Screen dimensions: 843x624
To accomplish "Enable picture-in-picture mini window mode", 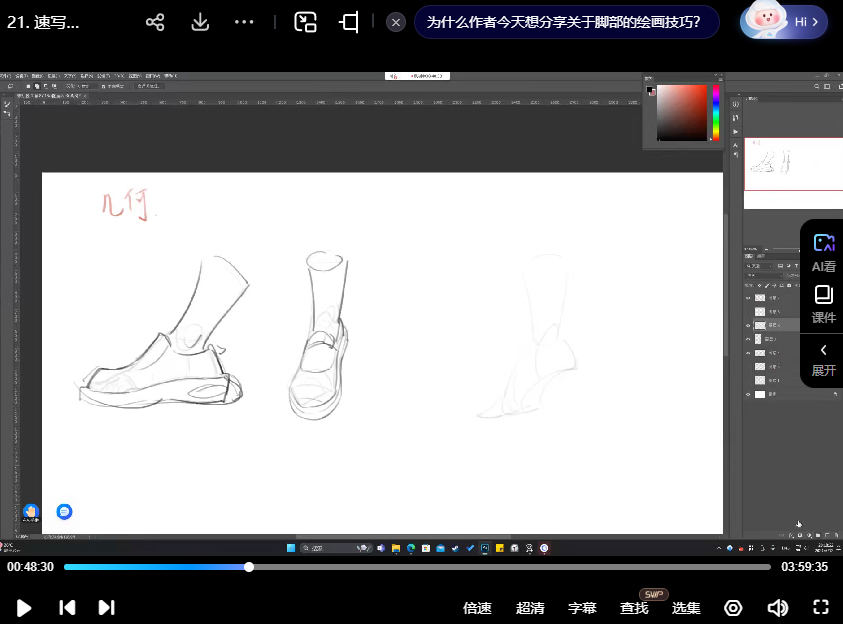I will click(x=305, y=22).
